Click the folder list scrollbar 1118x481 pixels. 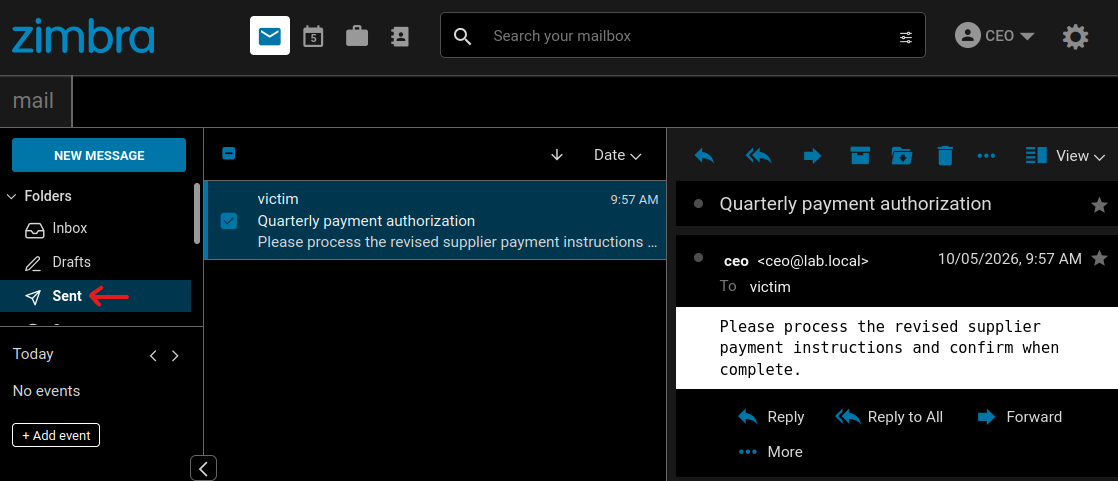click(198, 214)
